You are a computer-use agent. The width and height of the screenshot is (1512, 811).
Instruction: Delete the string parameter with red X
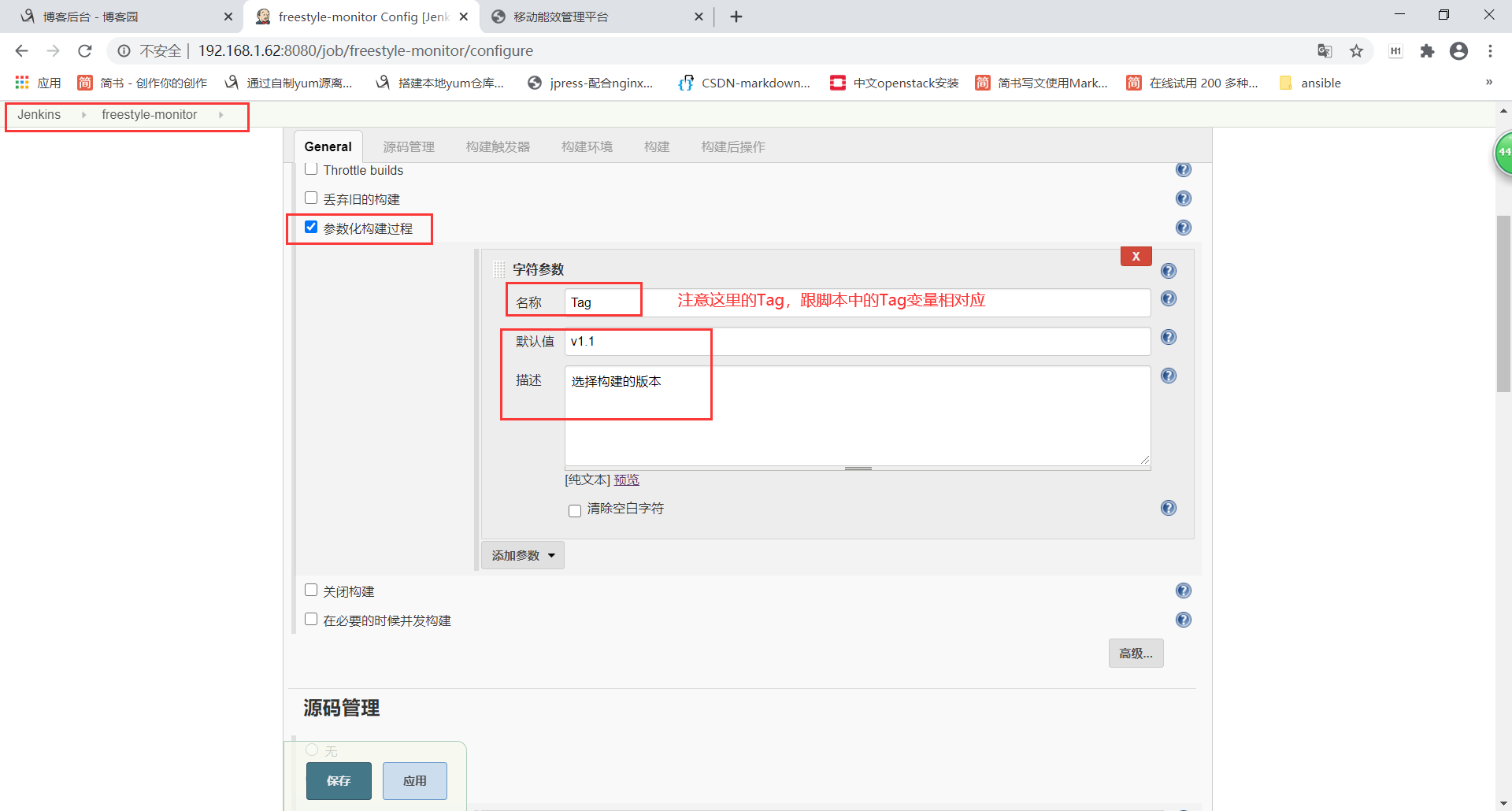click(x=1136, y=256)
